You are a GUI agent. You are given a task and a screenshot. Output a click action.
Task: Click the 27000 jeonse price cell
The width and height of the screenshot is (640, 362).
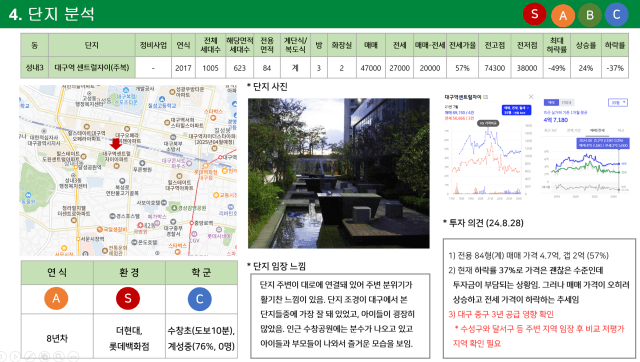point(399,68)
